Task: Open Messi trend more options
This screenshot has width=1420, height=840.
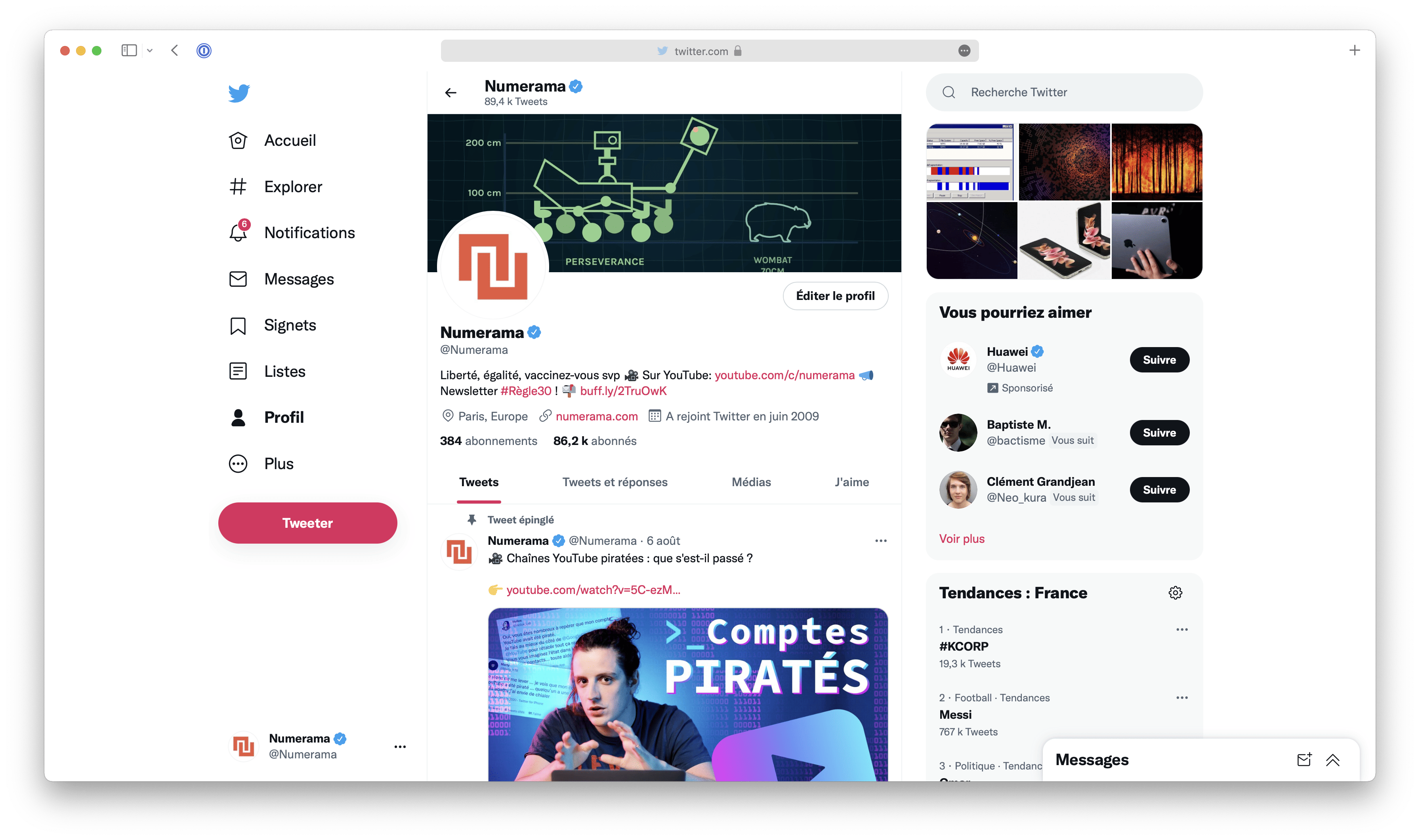Action: coord(1182,698)
